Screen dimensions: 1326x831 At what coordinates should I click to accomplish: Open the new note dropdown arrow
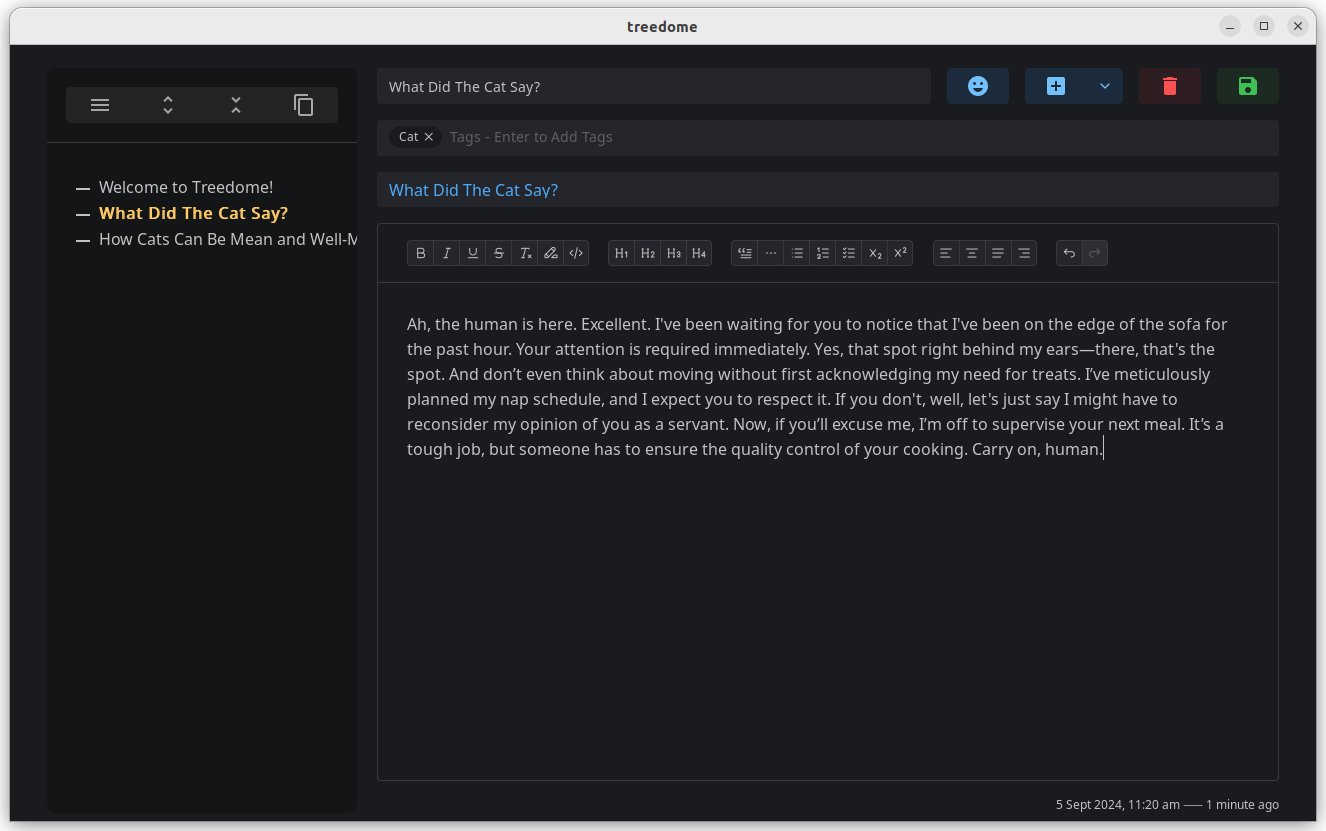pos(1104,86)
